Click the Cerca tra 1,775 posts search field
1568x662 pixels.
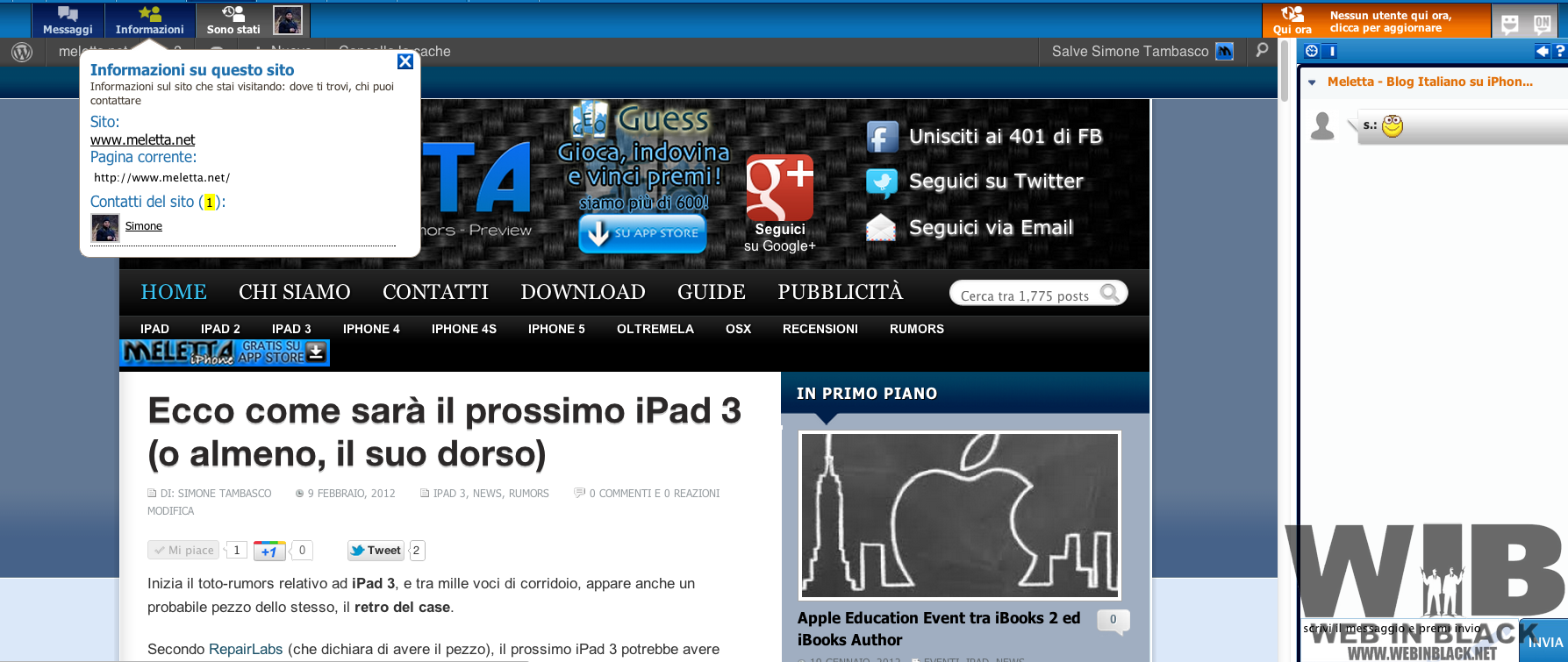coord(1025,295)
